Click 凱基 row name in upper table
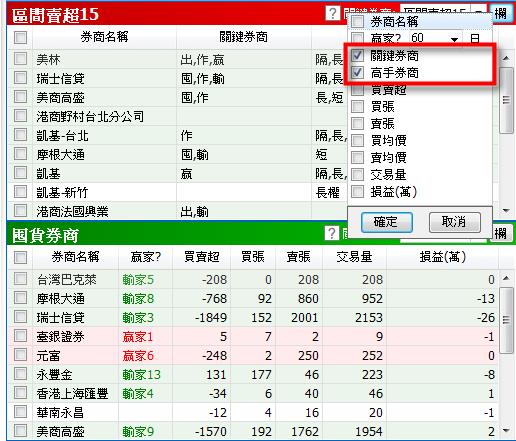516x441 pixels. click(48, 174)
